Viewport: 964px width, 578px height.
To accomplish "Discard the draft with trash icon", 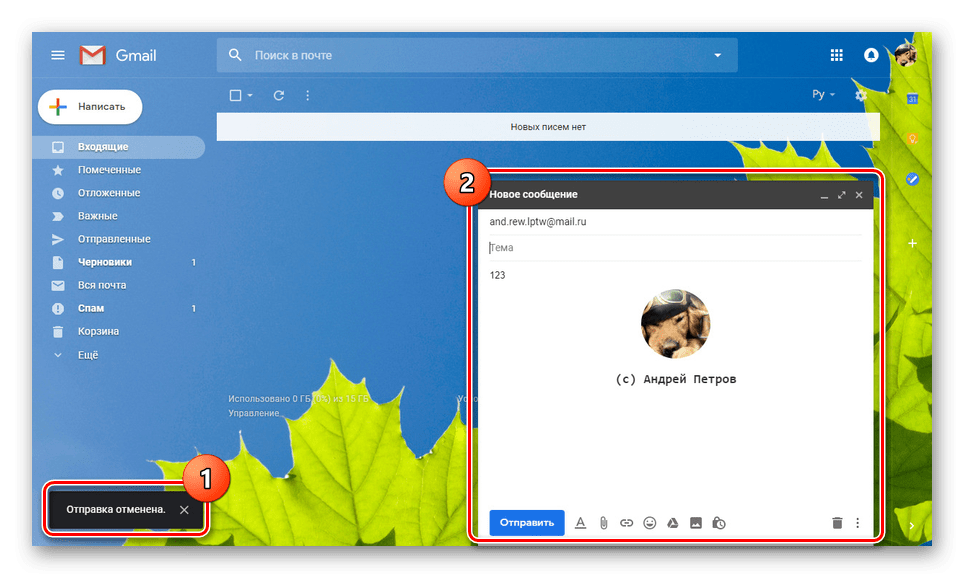I will tap(837, 523).
